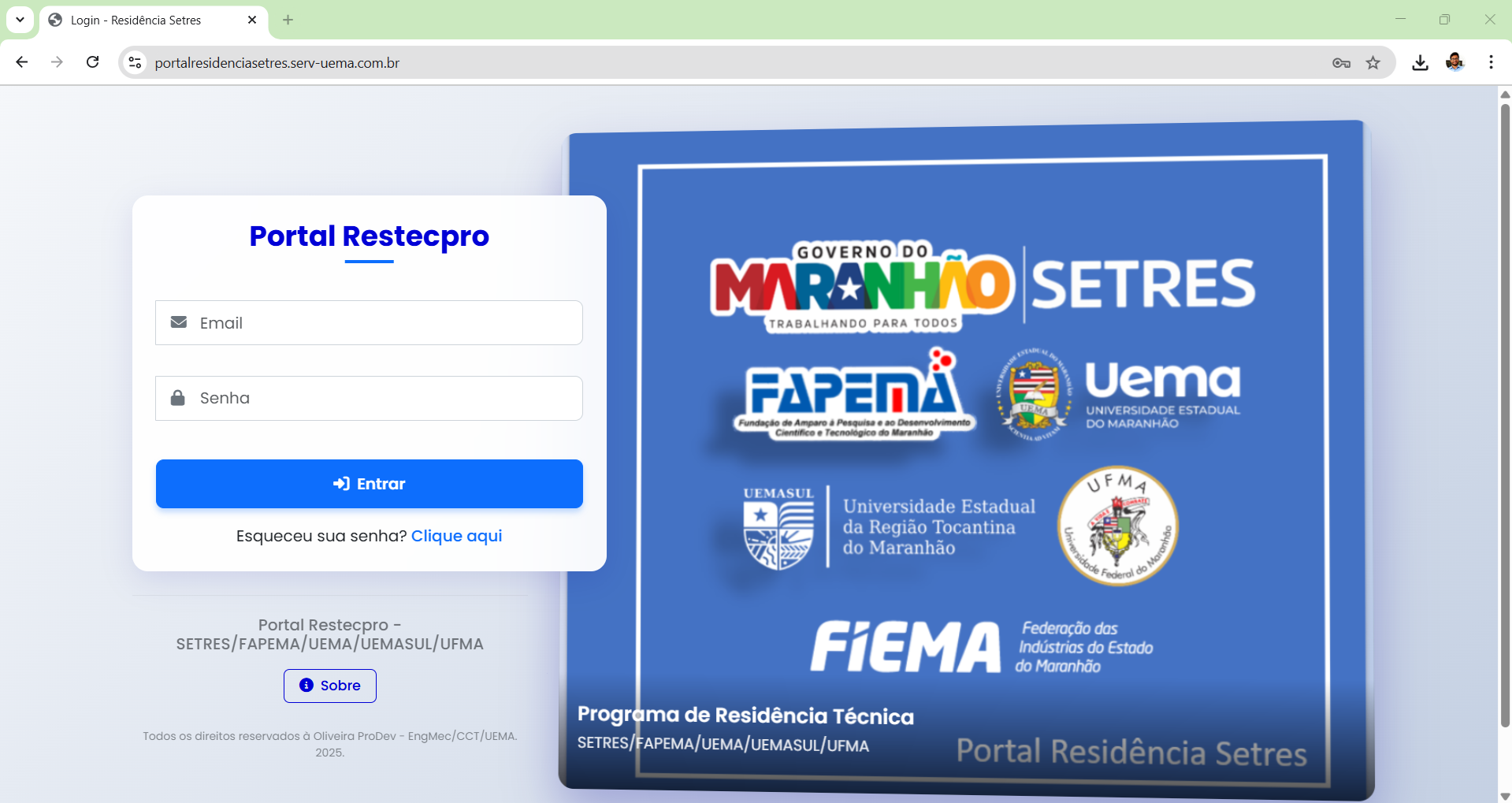The image size is (1512, 803).
Task: Open a new browser tab
Action: 288,20
